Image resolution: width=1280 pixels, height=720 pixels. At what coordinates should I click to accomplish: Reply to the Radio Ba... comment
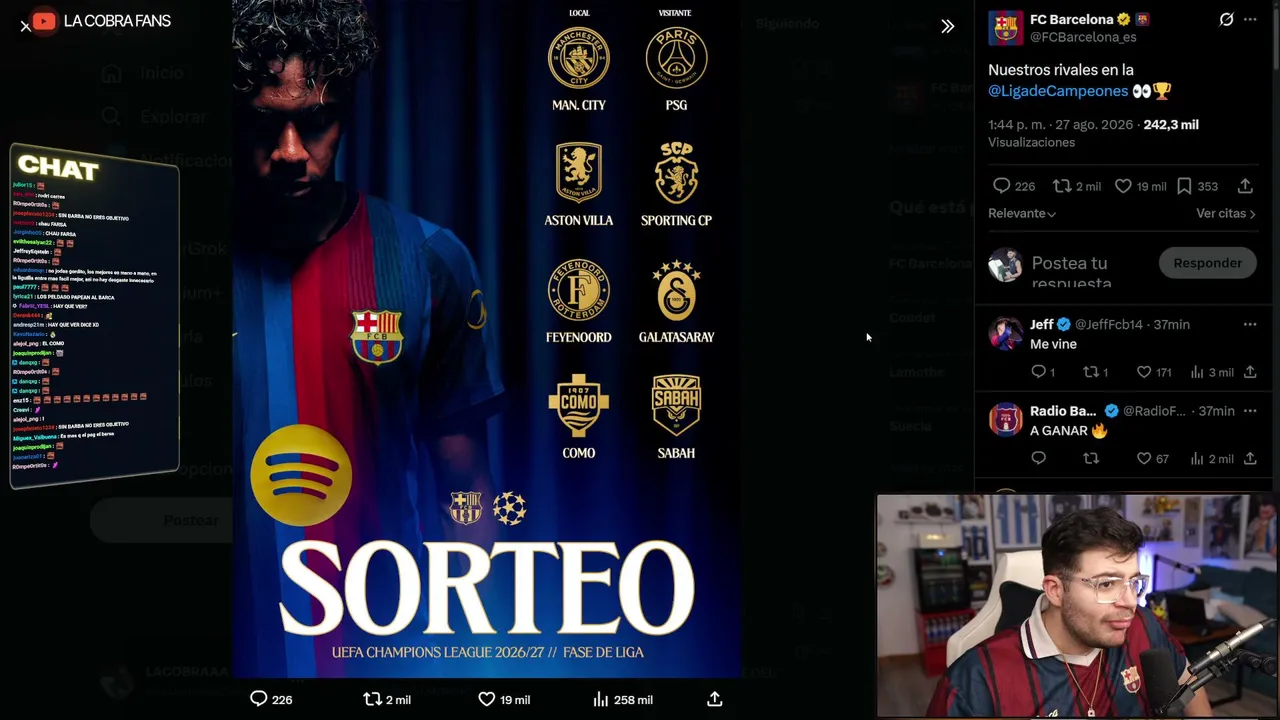(1038, 459)
